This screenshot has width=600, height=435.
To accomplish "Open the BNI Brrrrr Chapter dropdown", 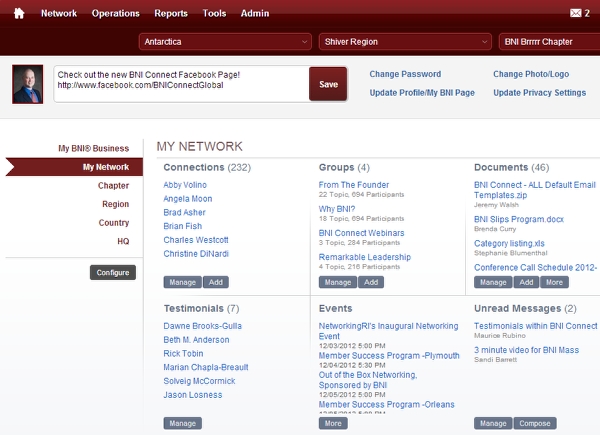I will pyautogui.click(x=550, y=42).
